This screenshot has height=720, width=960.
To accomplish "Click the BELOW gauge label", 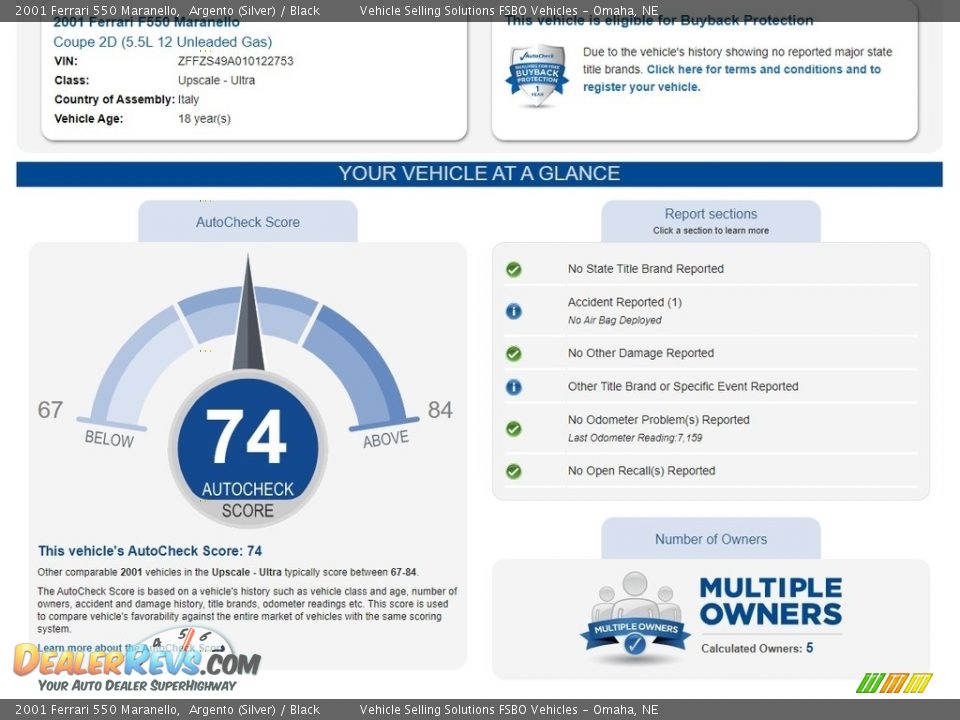I will 109,438.
